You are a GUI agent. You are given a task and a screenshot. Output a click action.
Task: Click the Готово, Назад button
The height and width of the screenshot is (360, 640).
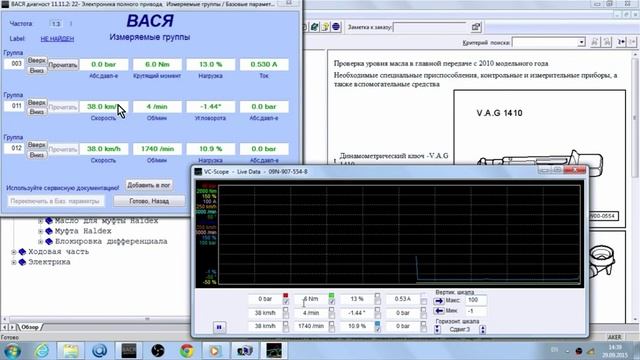pos(149,201)
